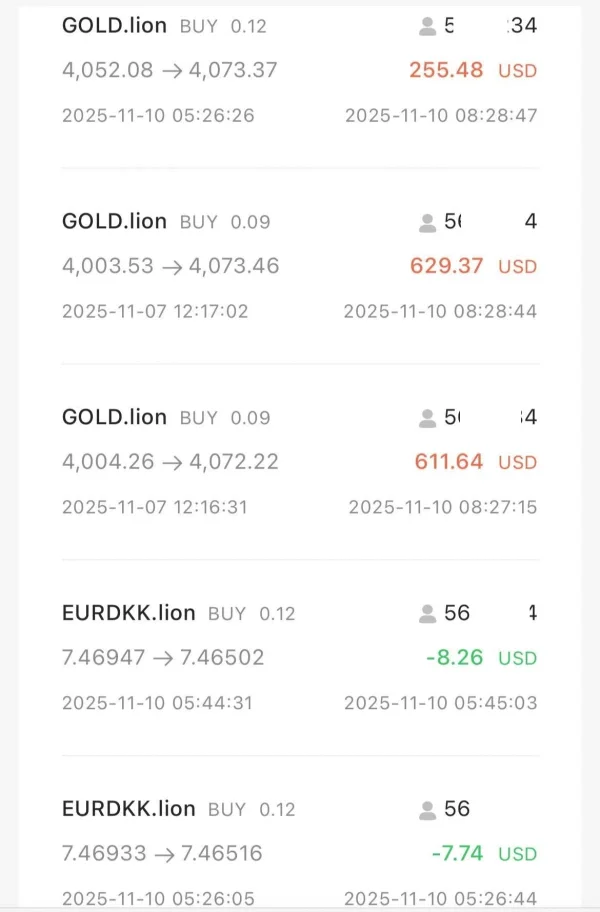Click the account icon above the -7.74 loss

(x=428, y=810)
